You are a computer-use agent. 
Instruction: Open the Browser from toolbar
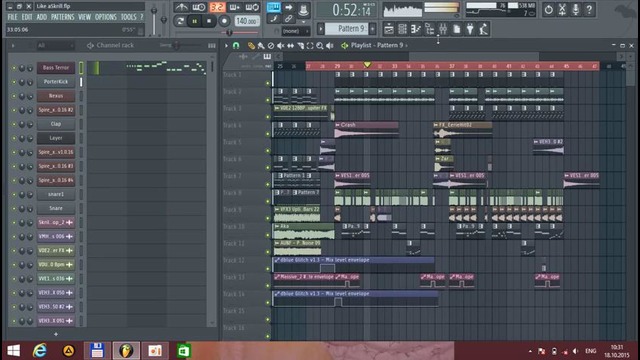pos(430,29)
